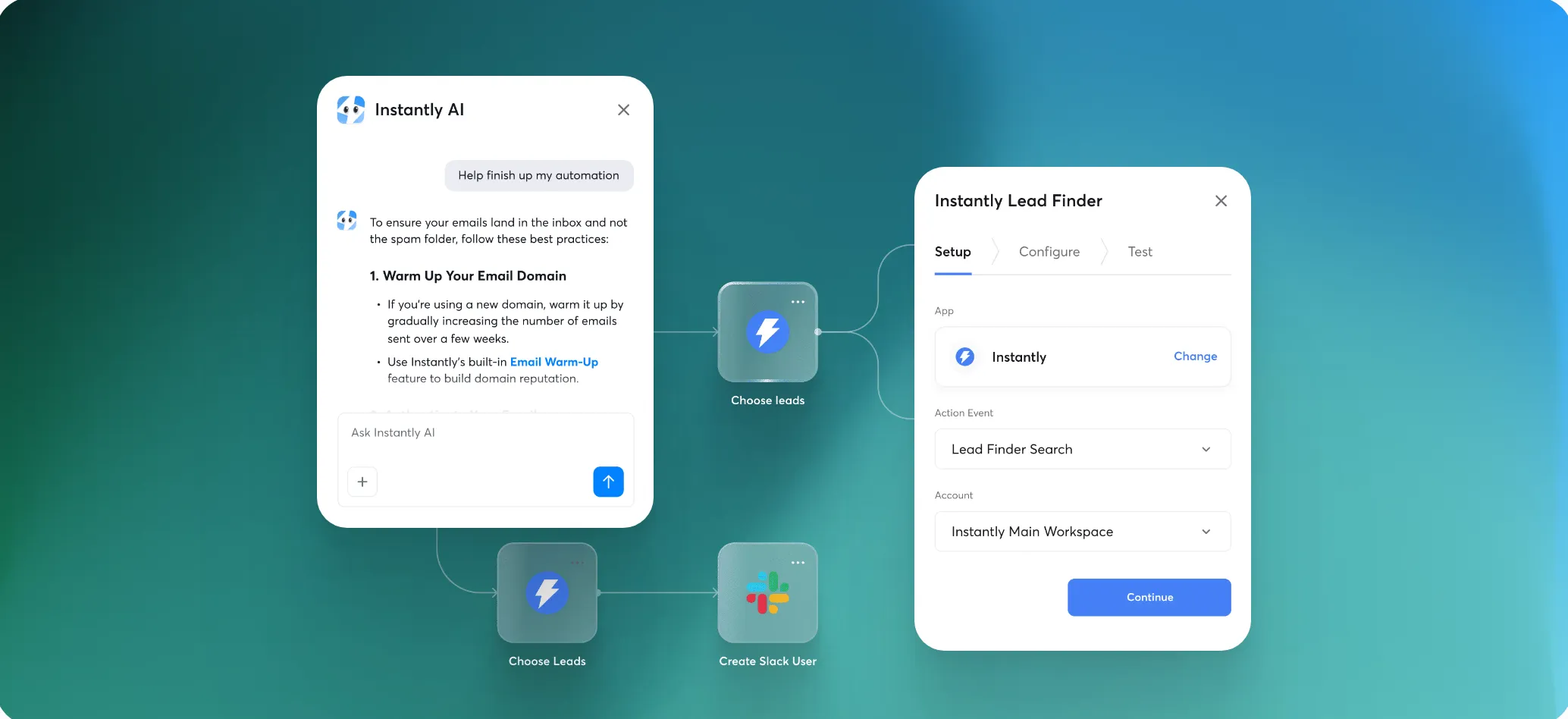Open the Email Warm-Up link
The width and height of the screenshot is (1568, 719).
tap(554, 362)
